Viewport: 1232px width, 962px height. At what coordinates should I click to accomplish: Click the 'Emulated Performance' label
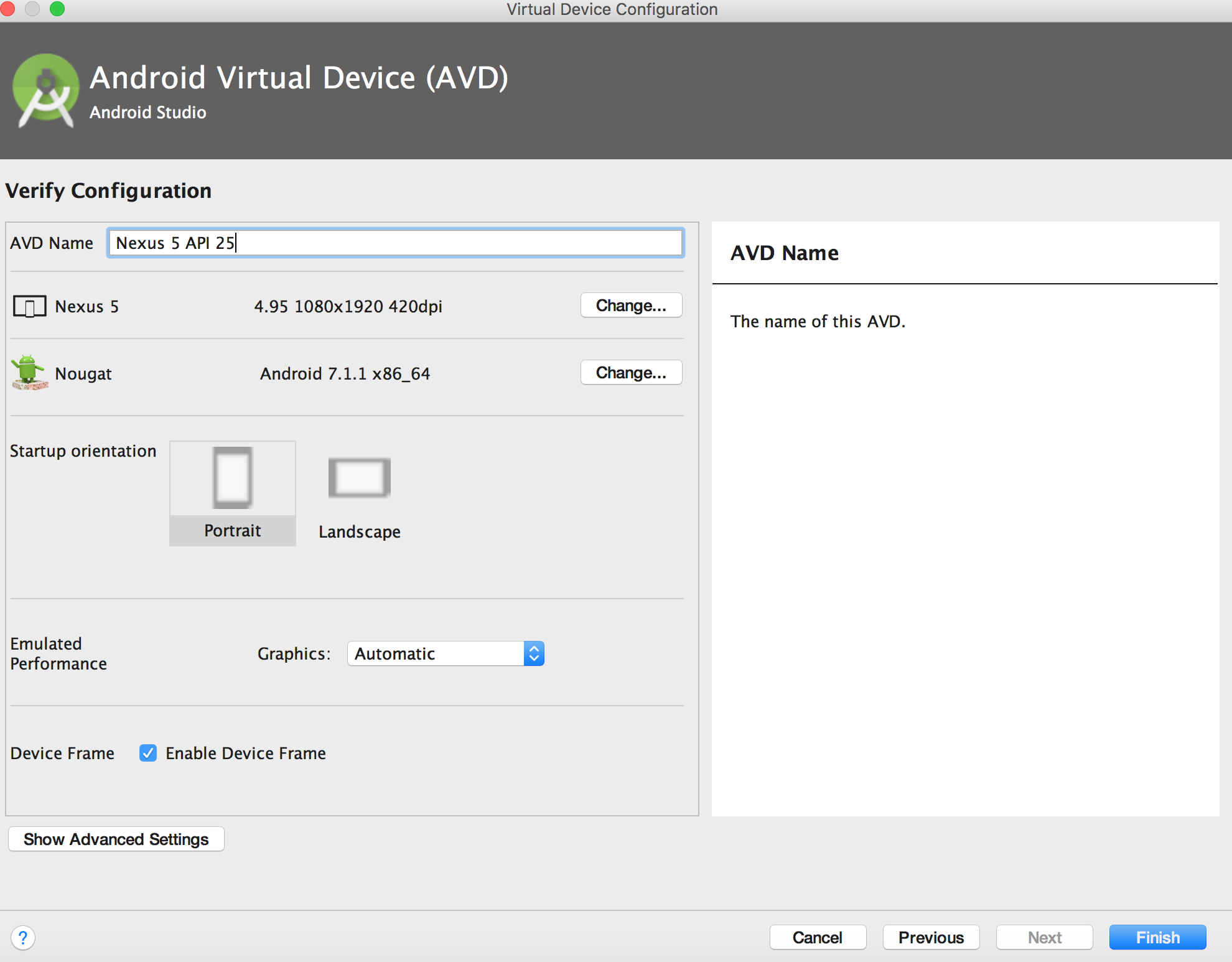[58, 653]
